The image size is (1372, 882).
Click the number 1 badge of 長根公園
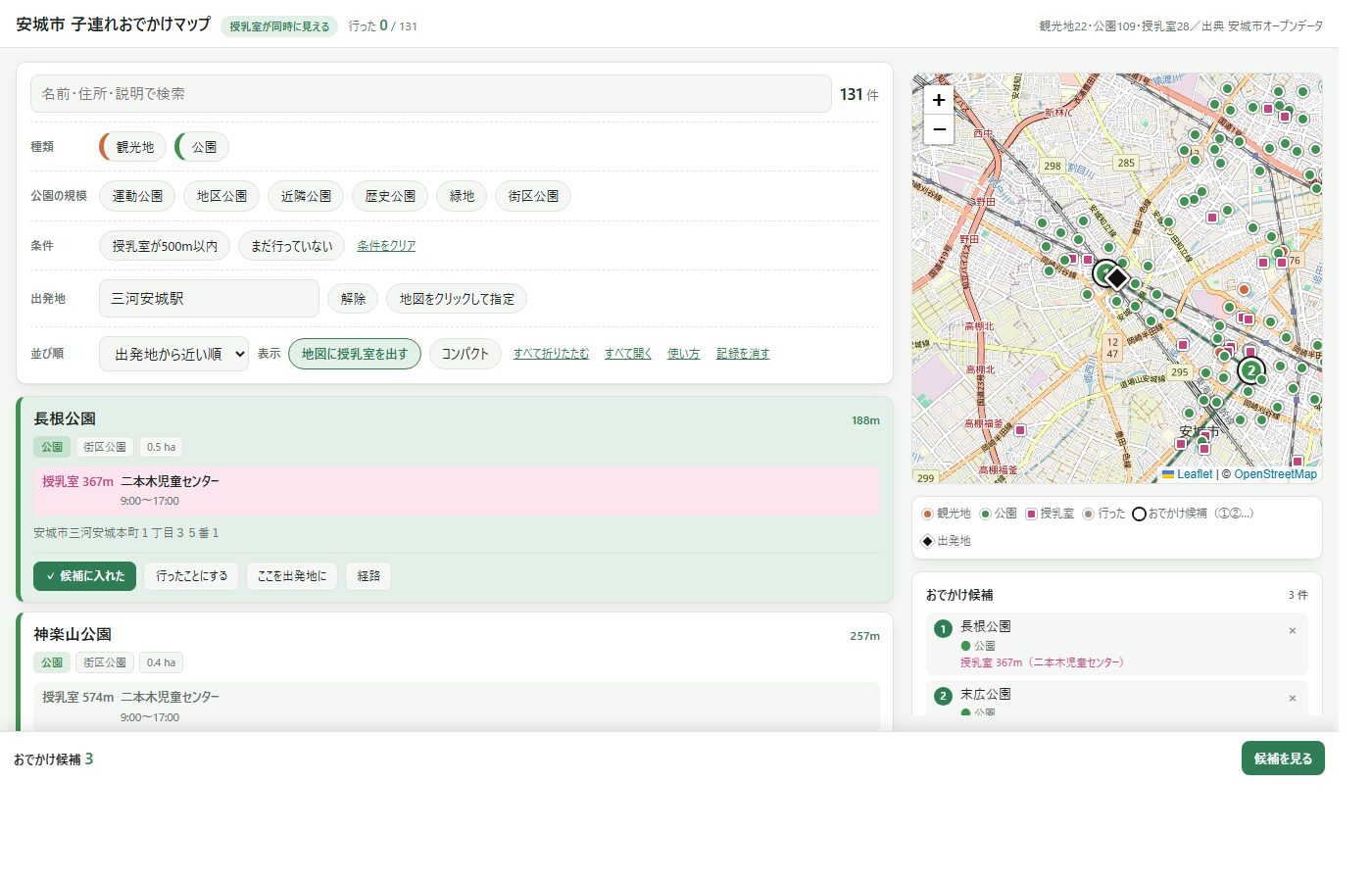click(943, 629)
